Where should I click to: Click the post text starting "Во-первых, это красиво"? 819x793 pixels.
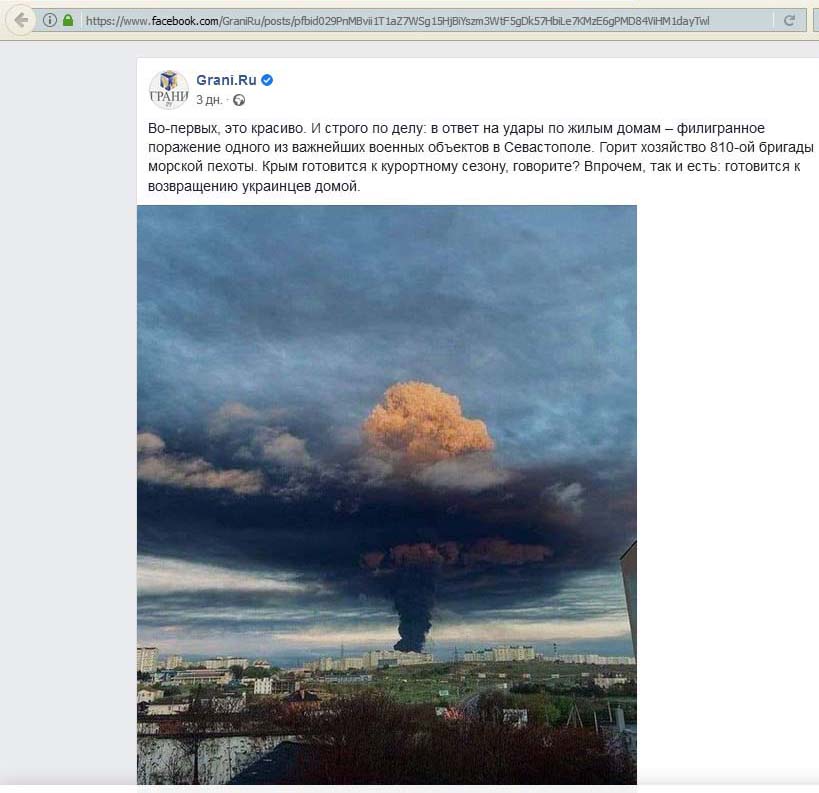(x=481, y=157)
